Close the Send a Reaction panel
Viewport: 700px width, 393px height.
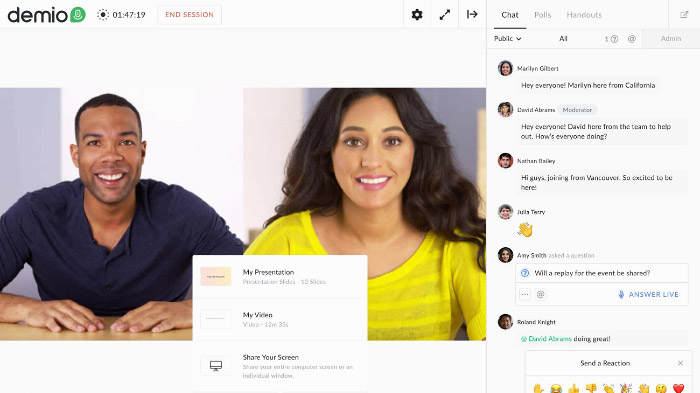click(x=680, y=363)
